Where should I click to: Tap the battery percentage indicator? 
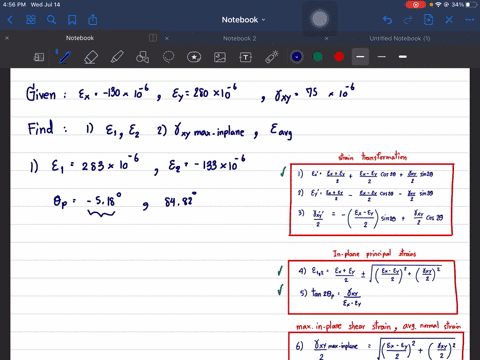[458, 5]
